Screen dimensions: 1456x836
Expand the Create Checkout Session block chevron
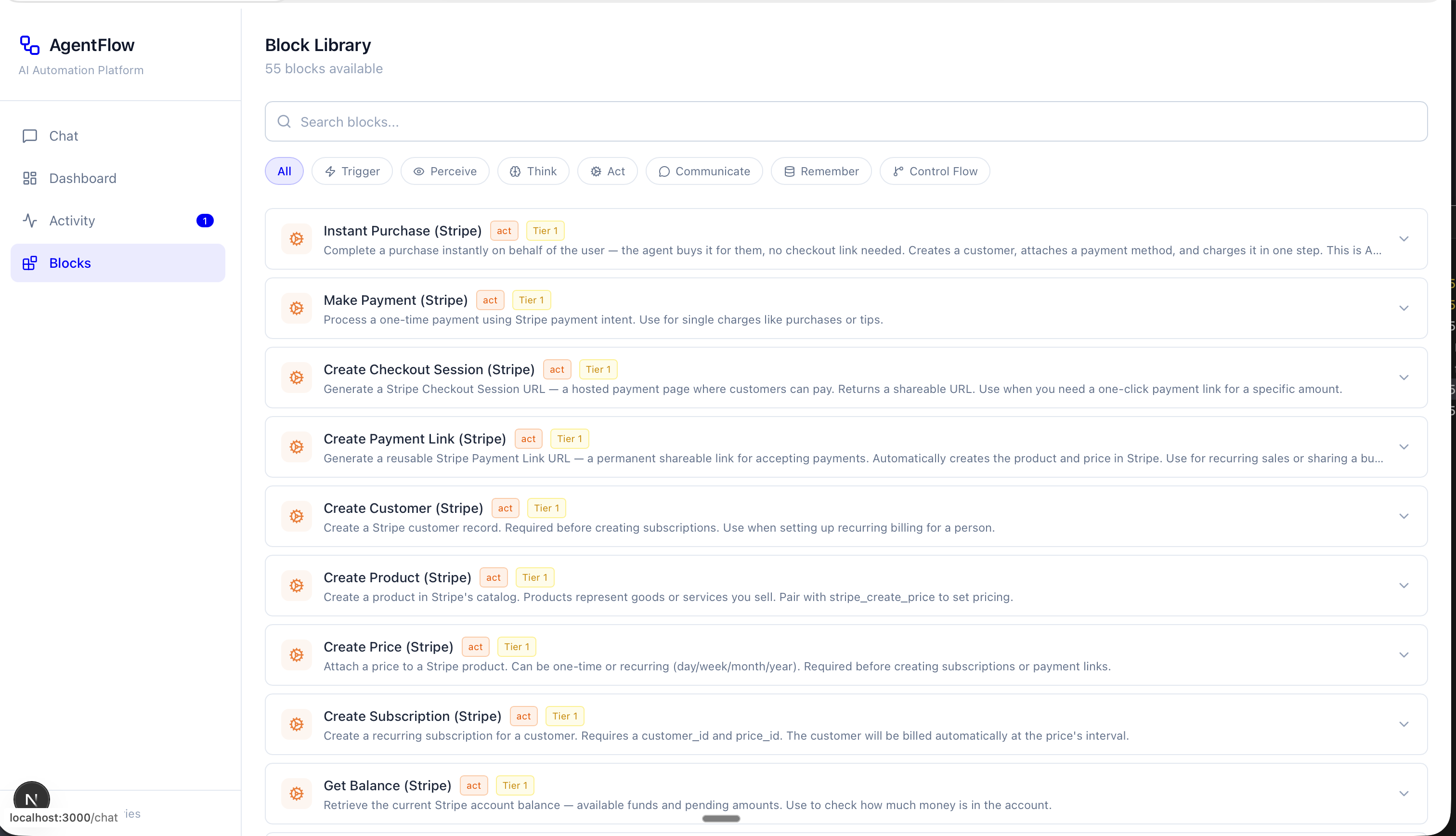click(x=1404, y=378)
